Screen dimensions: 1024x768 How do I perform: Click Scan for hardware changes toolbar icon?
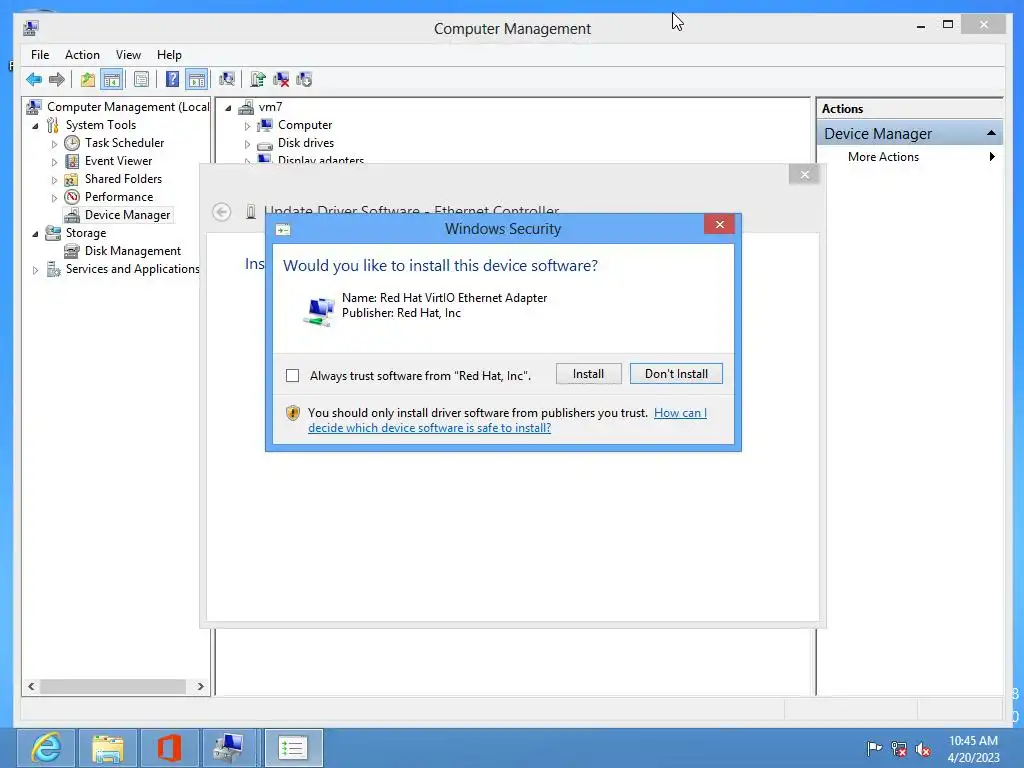pos(227,80)
